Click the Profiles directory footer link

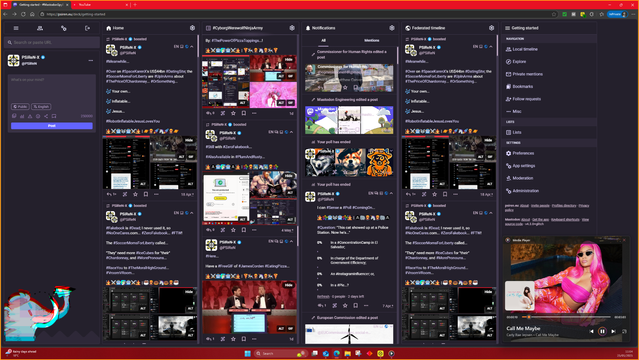click(x=564, y=205)
